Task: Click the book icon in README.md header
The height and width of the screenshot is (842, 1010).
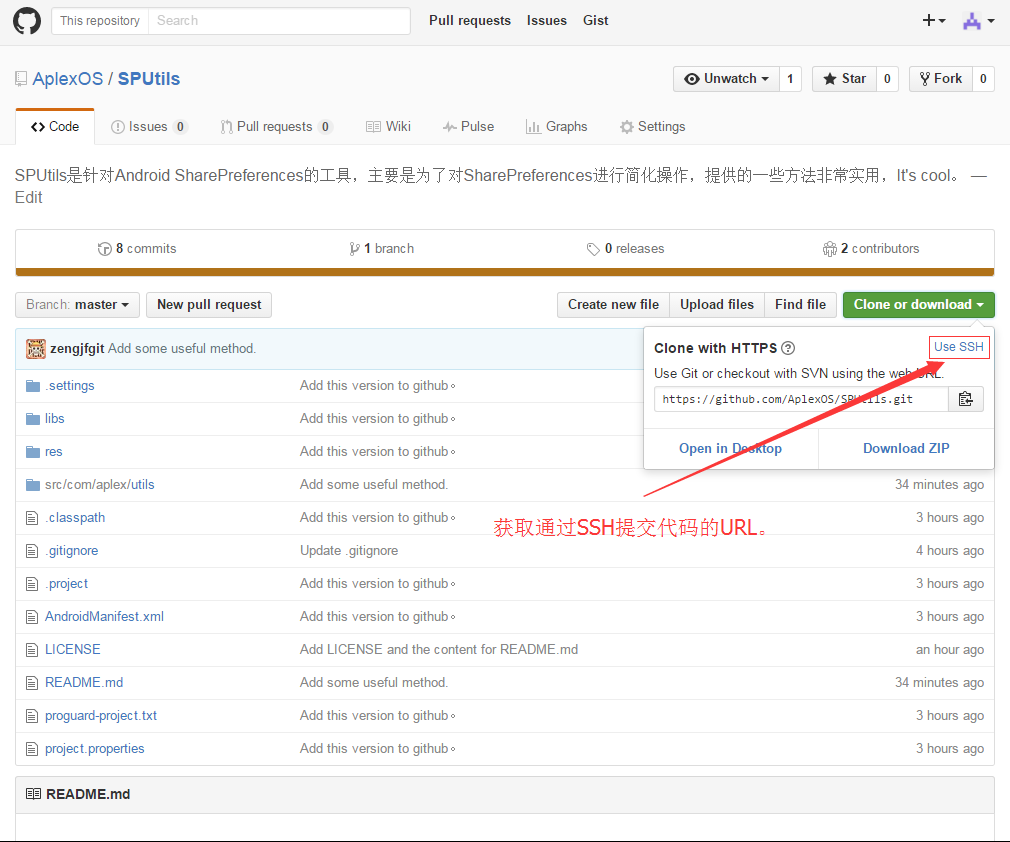Action: [x=33, y=794]
